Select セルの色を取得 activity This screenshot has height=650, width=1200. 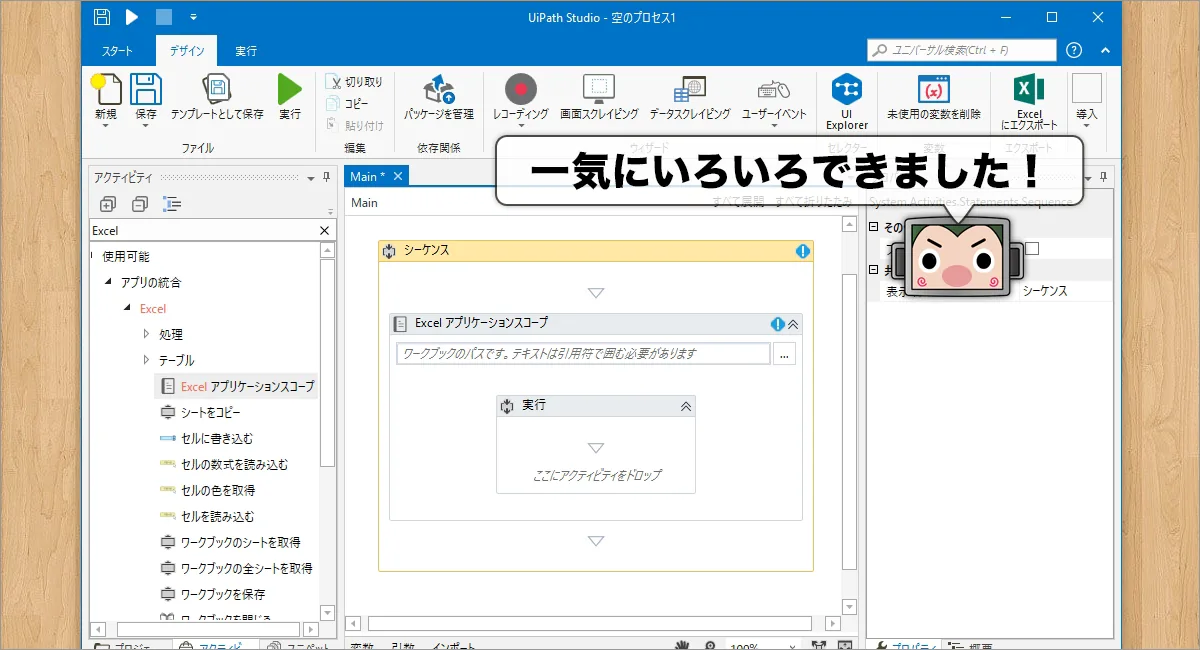point(206,490)
